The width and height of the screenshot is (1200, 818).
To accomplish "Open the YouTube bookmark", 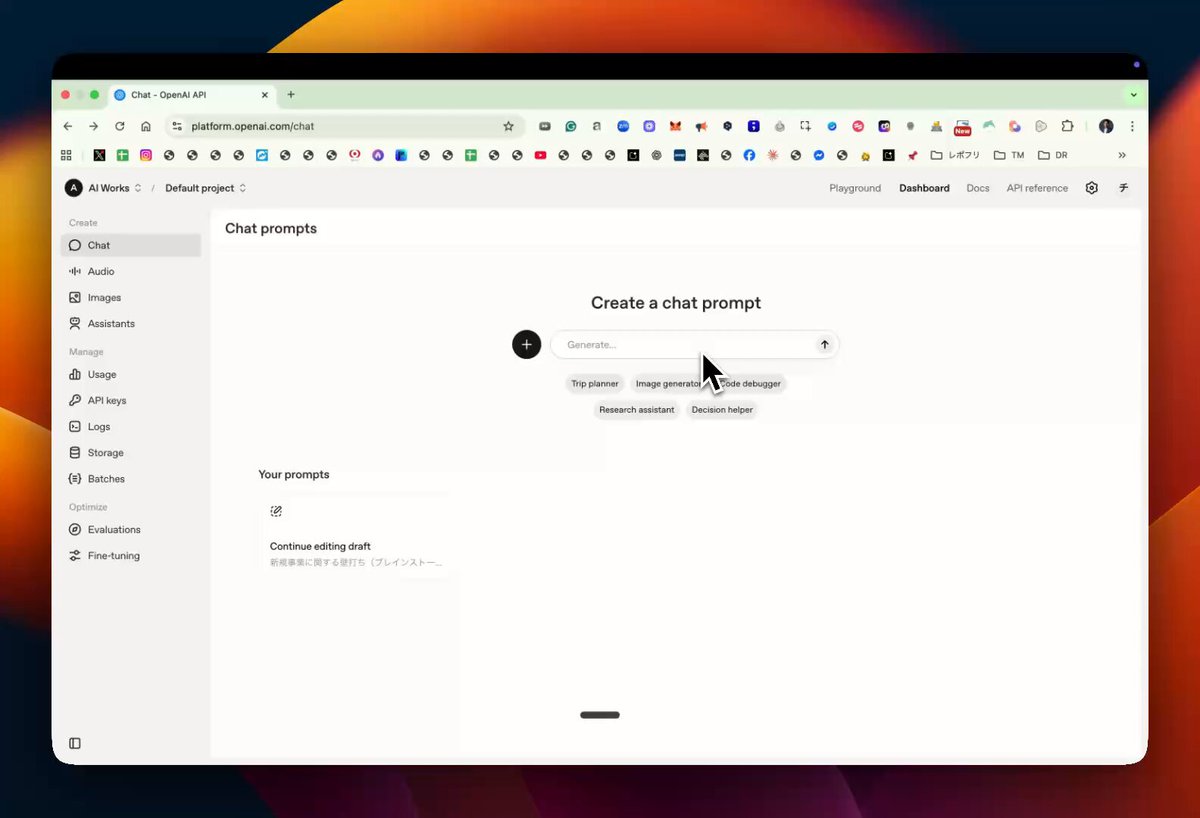I will pos(540,155).
